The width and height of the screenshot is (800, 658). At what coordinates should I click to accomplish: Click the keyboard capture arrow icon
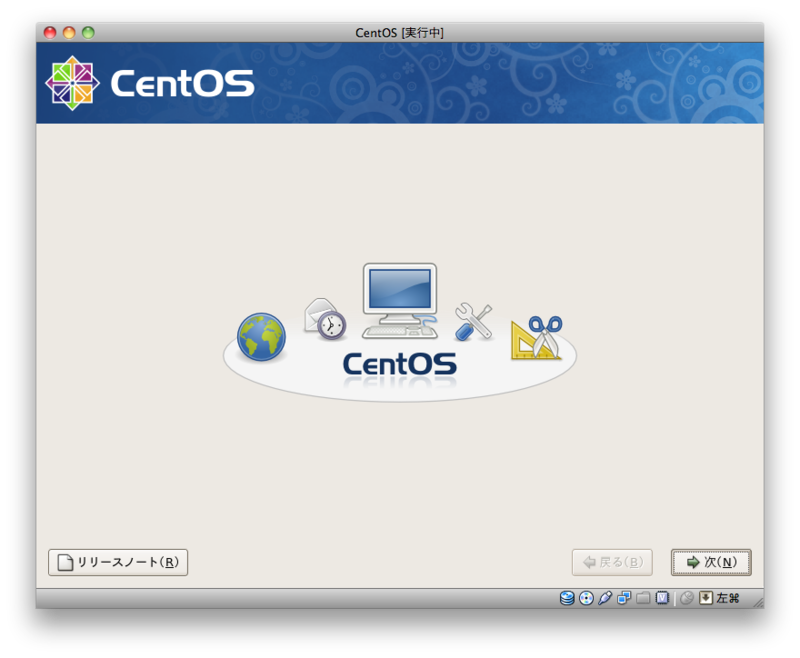706,598
